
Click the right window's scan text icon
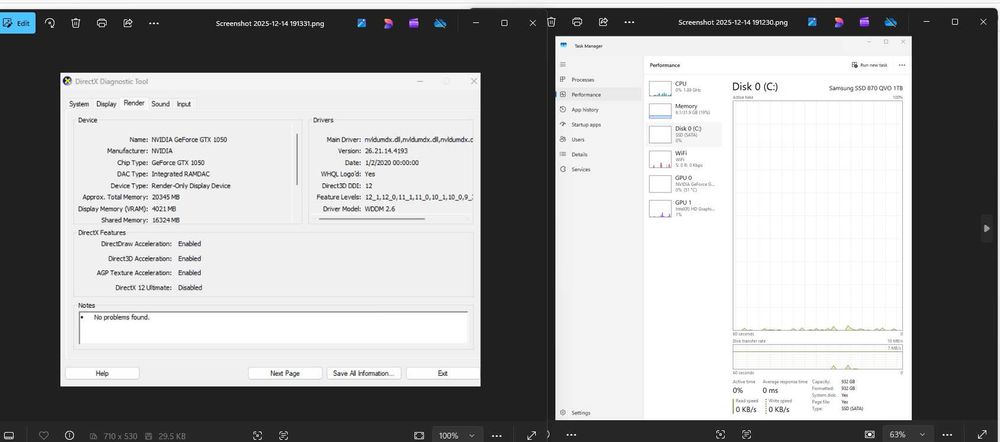tap(747, 434)
